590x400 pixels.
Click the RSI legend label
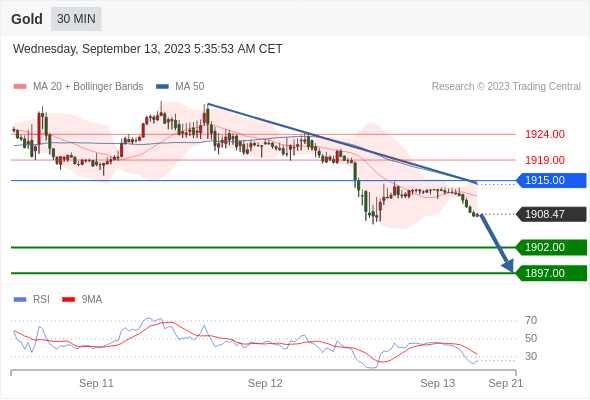(41, 300)
